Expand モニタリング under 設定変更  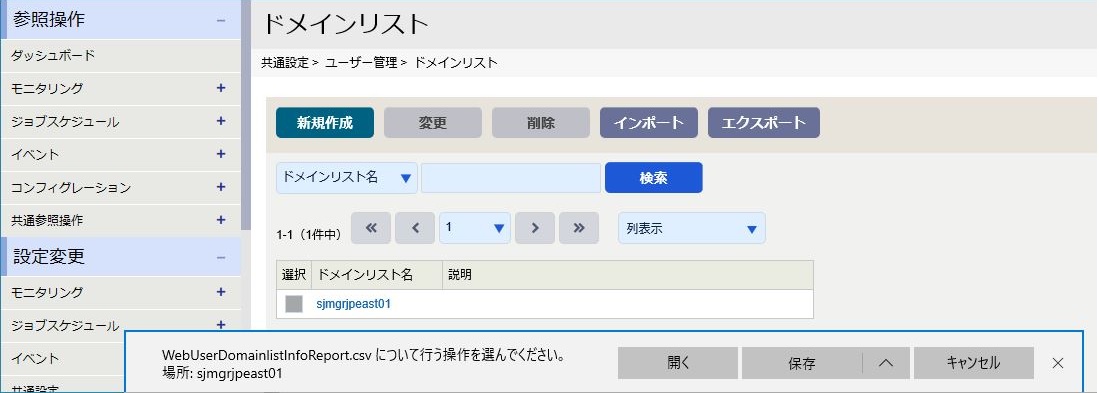pyautogui.click(x=221, y=292)
